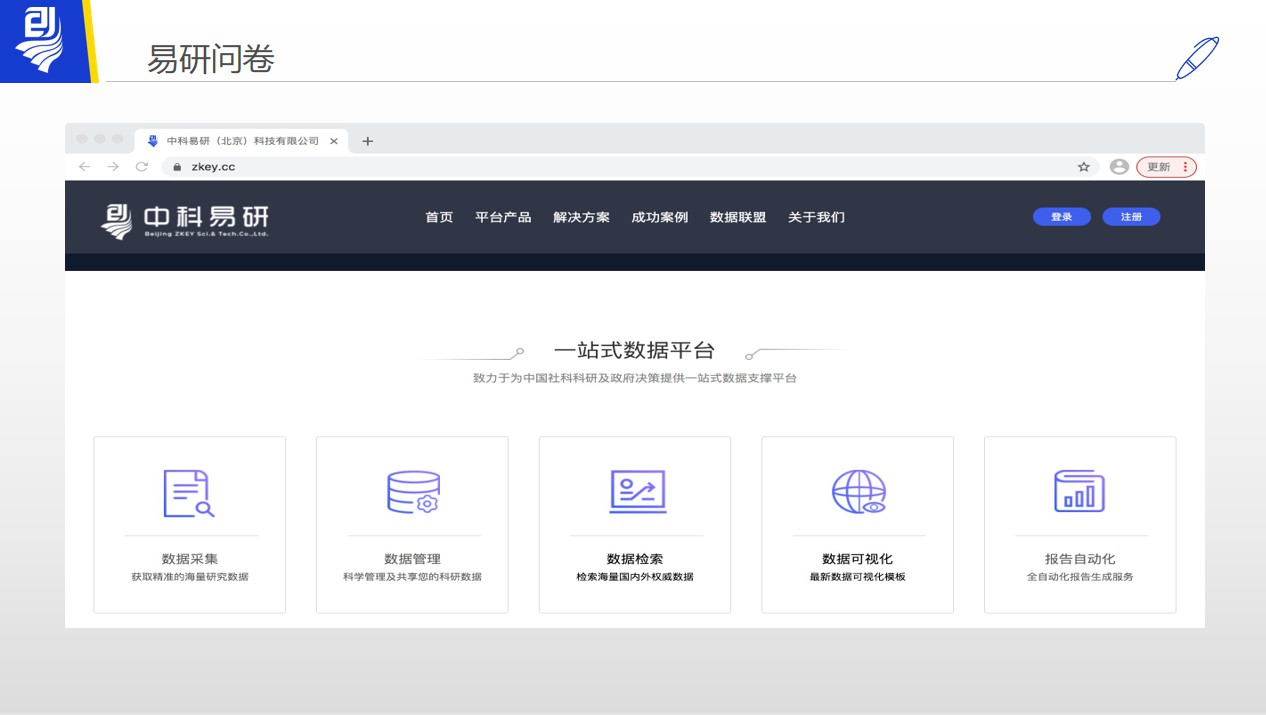Click the 数据可视化 globe icon
Viewport: 1266px width, 715px height.
point(857,490)
